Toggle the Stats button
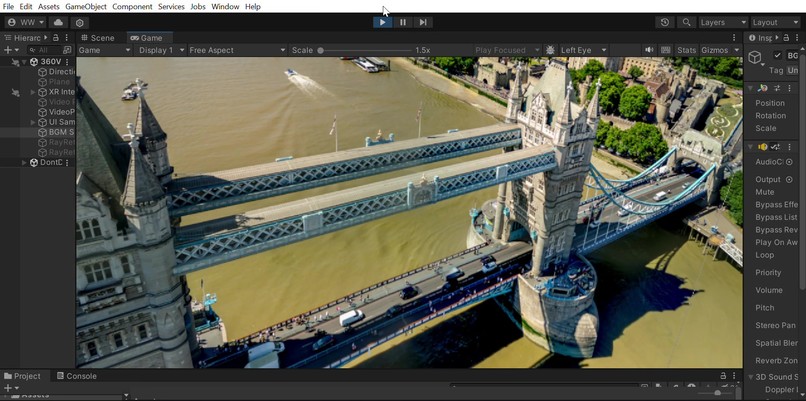Image resolution: width=806 pixels, height=401 pixels. coord(686,50)
